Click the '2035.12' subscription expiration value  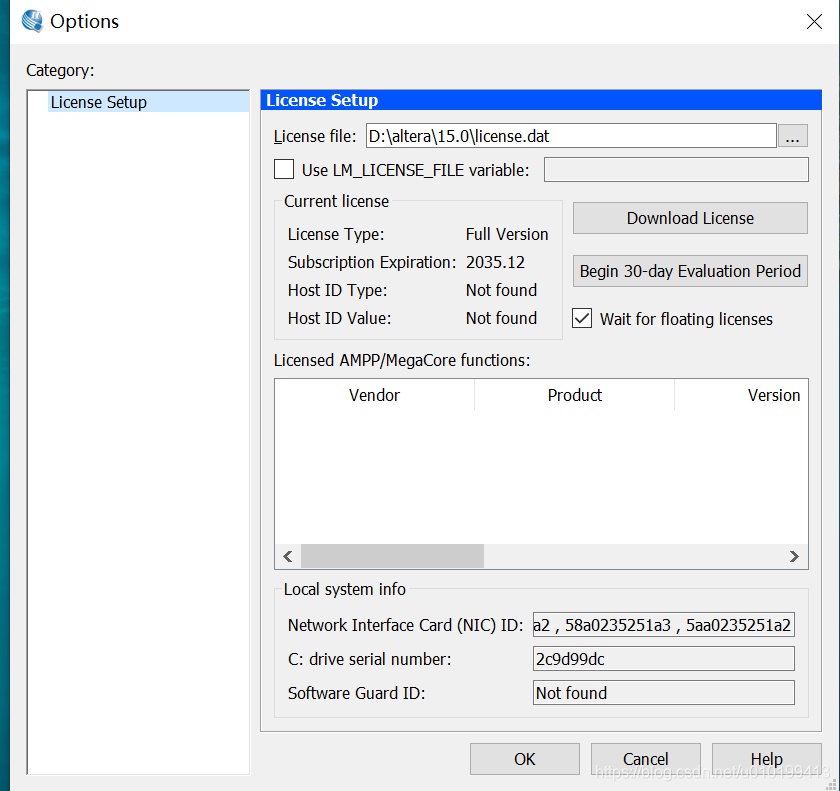(x=495, y=262)
